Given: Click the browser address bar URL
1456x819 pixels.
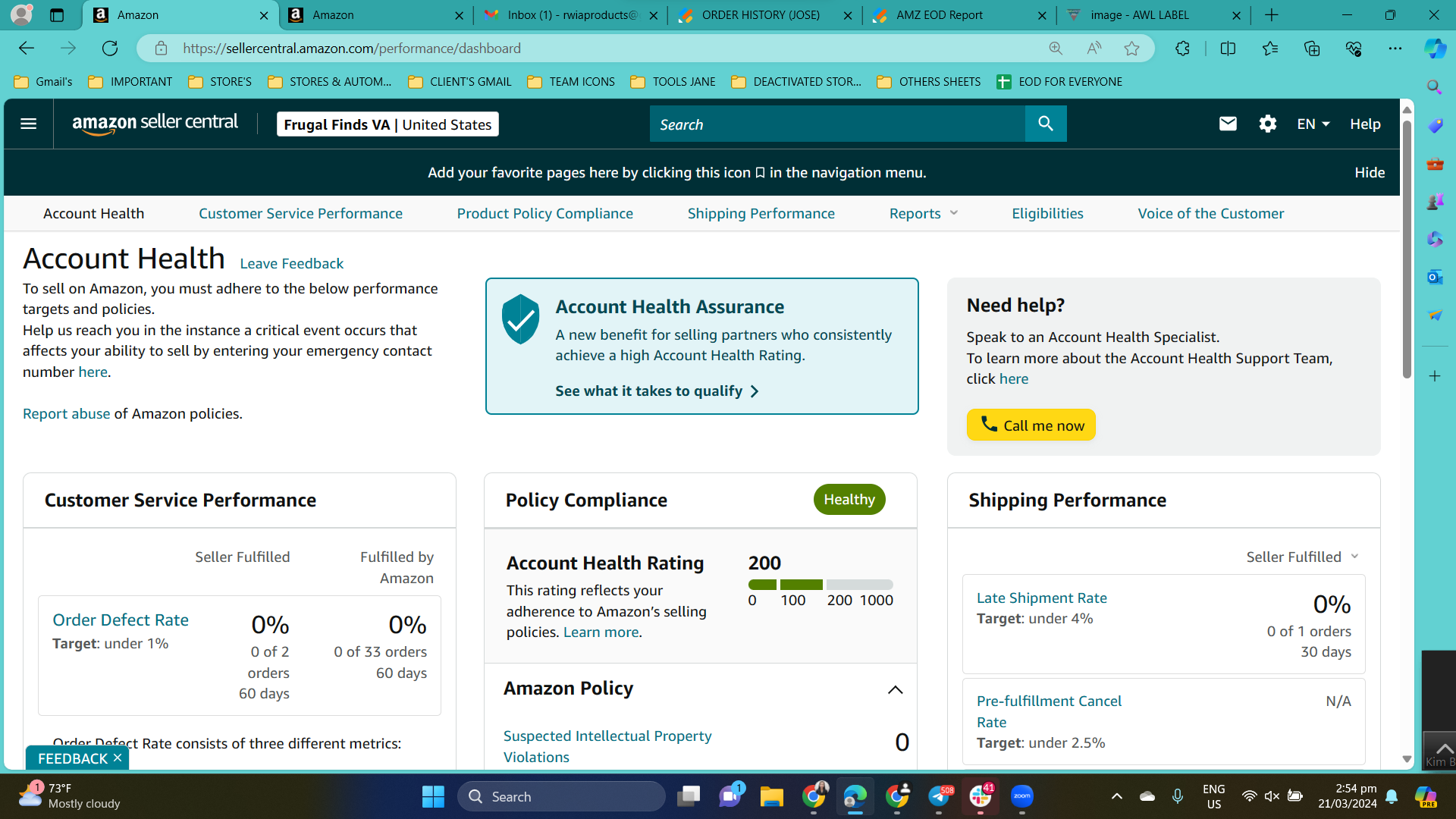Looking at the screenshot, I should 351,49.
